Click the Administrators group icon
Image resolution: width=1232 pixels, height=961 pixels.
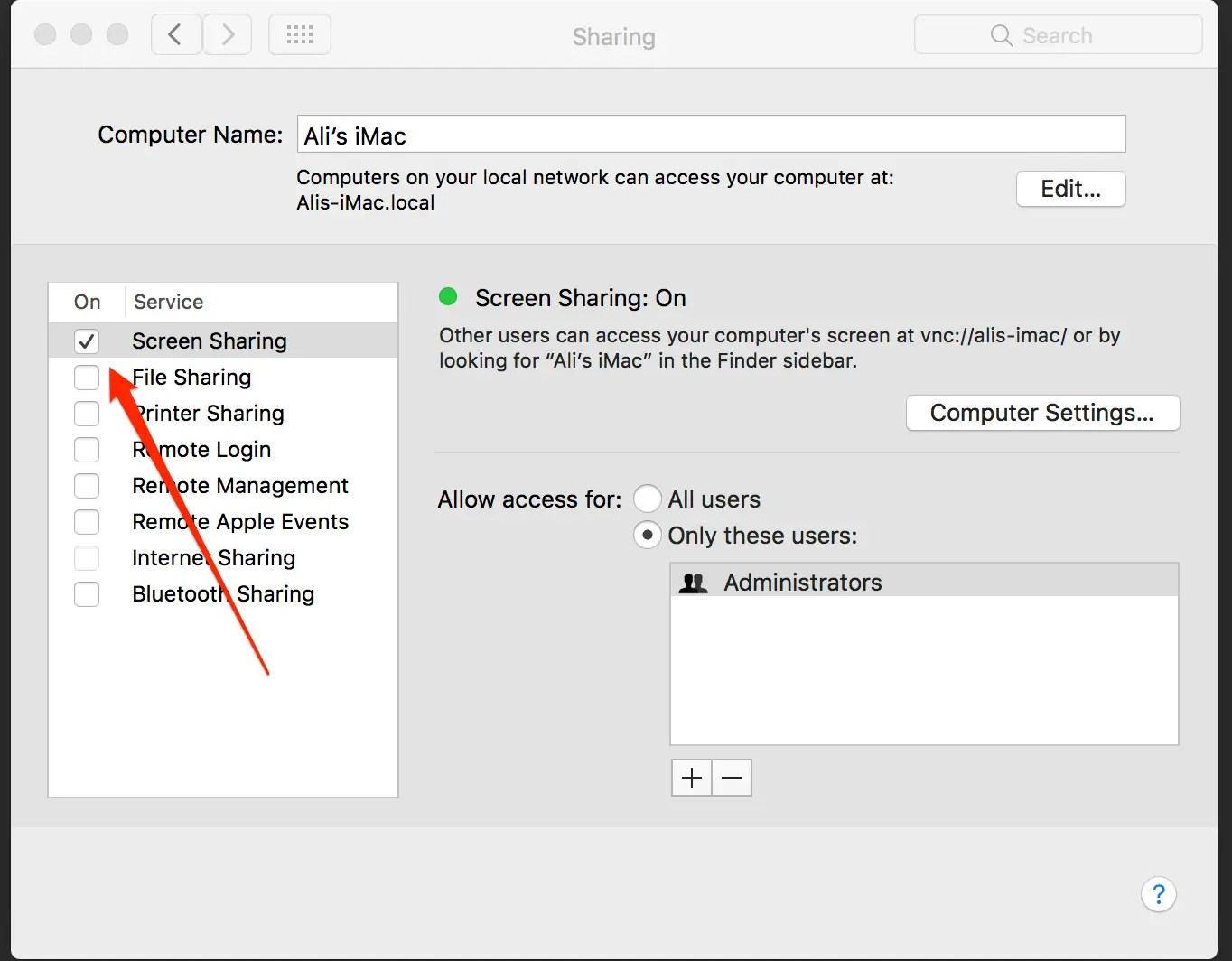(693, 583)
